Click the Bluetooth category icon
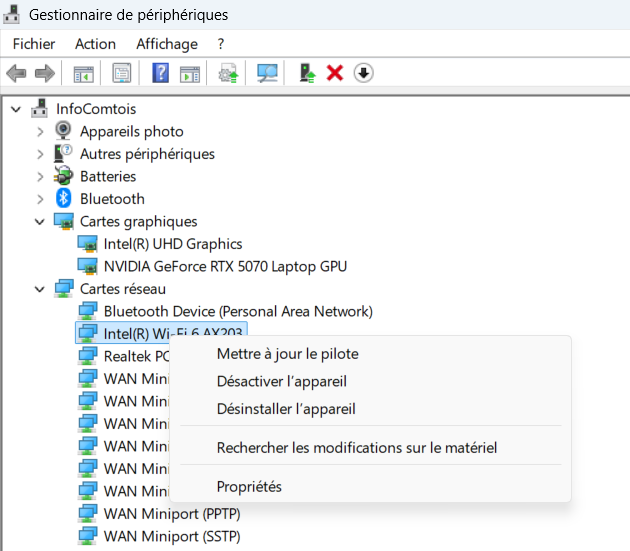The height and width of the screenshot is (551, 630). coord(64,199)
